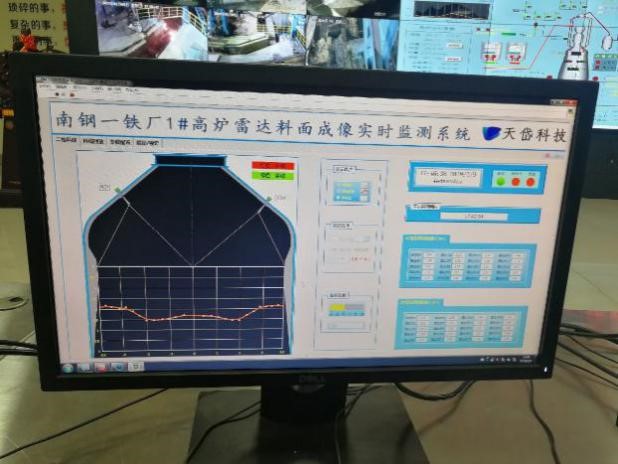Click the input box under the yellow bar
This screenshot has height=464, width=618.
pos(346,326)
